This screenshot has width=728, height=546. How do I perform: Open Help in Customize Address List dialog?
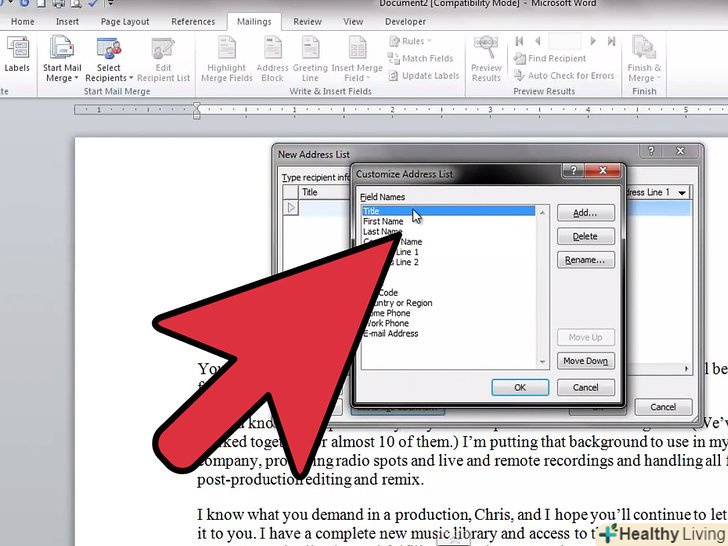(x=574, y=170)
